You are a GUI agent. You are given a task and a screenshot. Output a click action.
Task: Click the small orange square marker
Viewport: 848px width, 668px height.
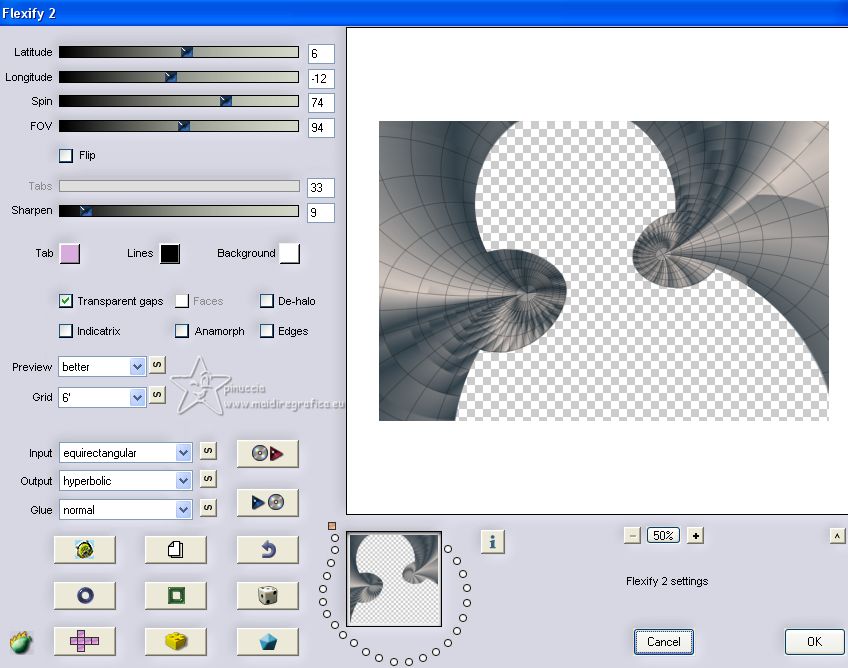tap(332, 526)
